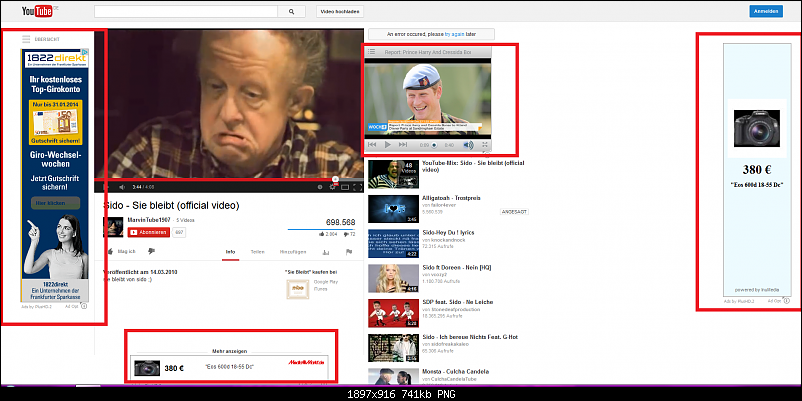Viewport: 802px width, 401px height.
Task: Open Sido ft Doreen - Nein [HQ] title
Action: [457, 268]
